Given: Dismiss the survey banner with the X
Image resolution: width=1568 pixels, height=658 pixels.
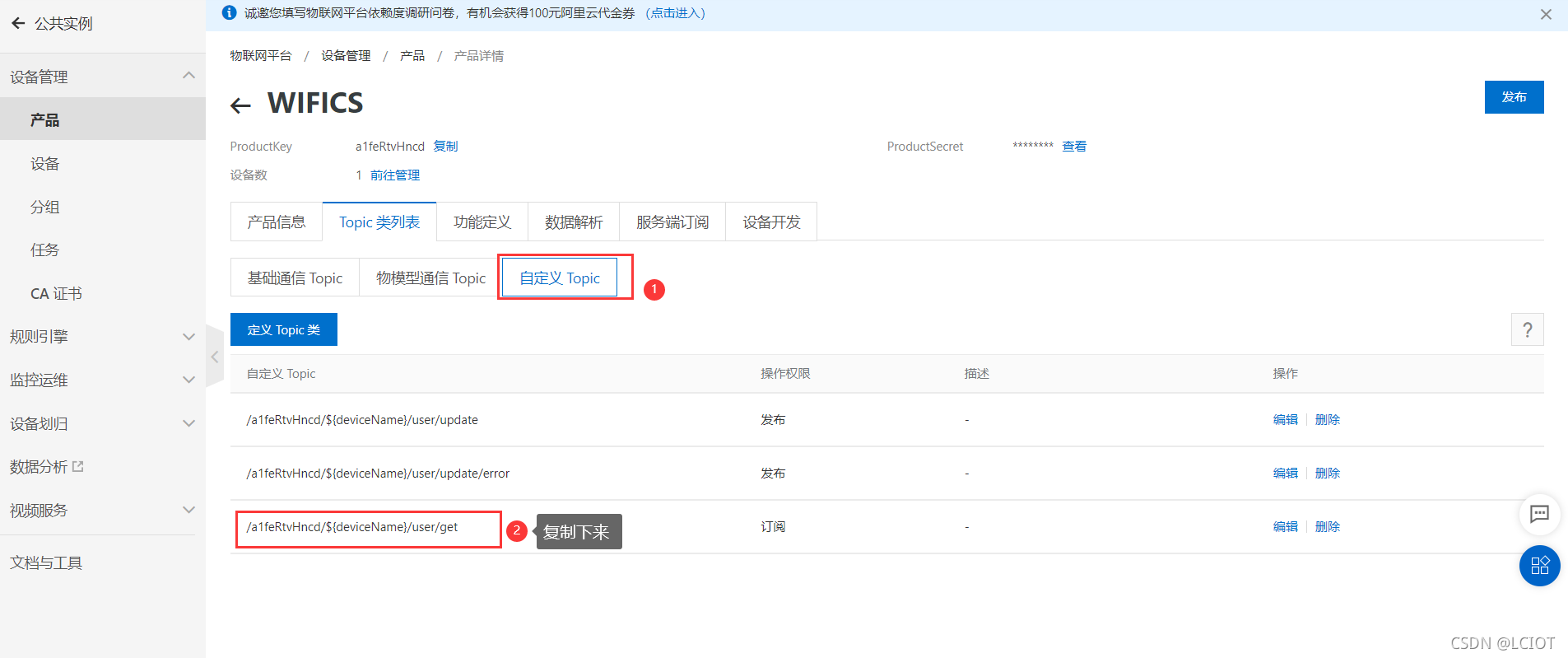Looking at the screenshot, I should 1546,14.
